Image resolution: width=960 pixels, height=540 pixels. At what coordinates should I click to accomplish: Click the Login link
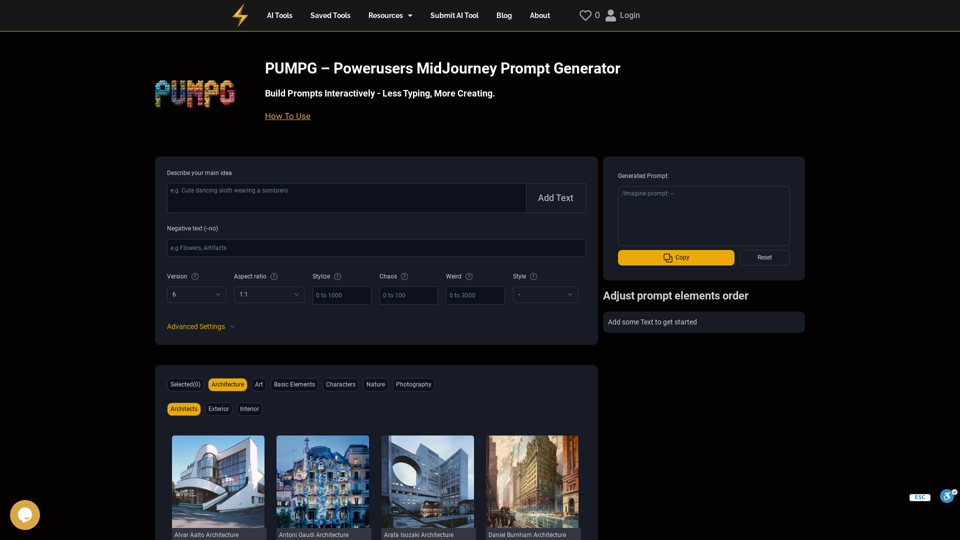tap(629, 15)
